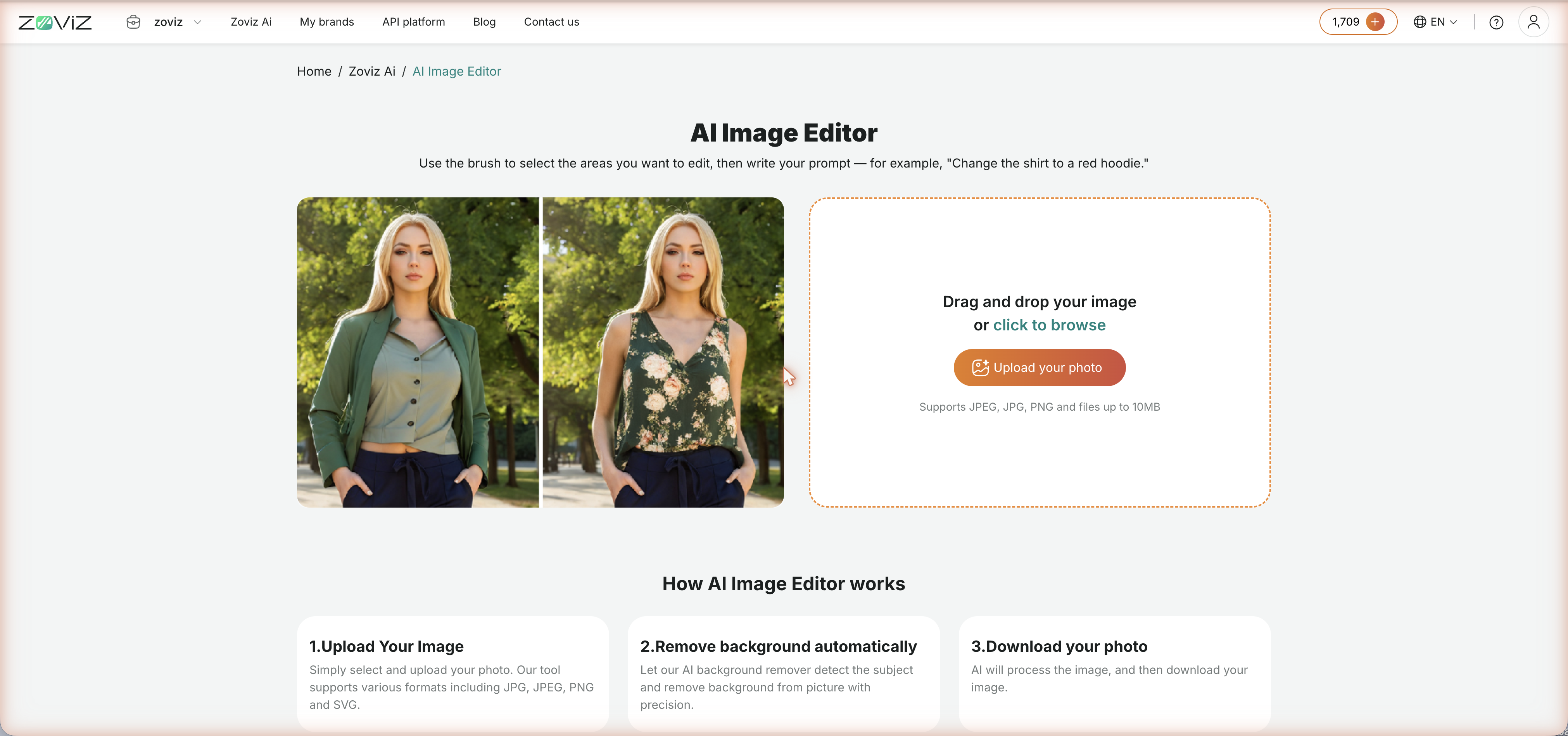
Task: Expand the EN language dropdown
Action: tap(1444, 22)
